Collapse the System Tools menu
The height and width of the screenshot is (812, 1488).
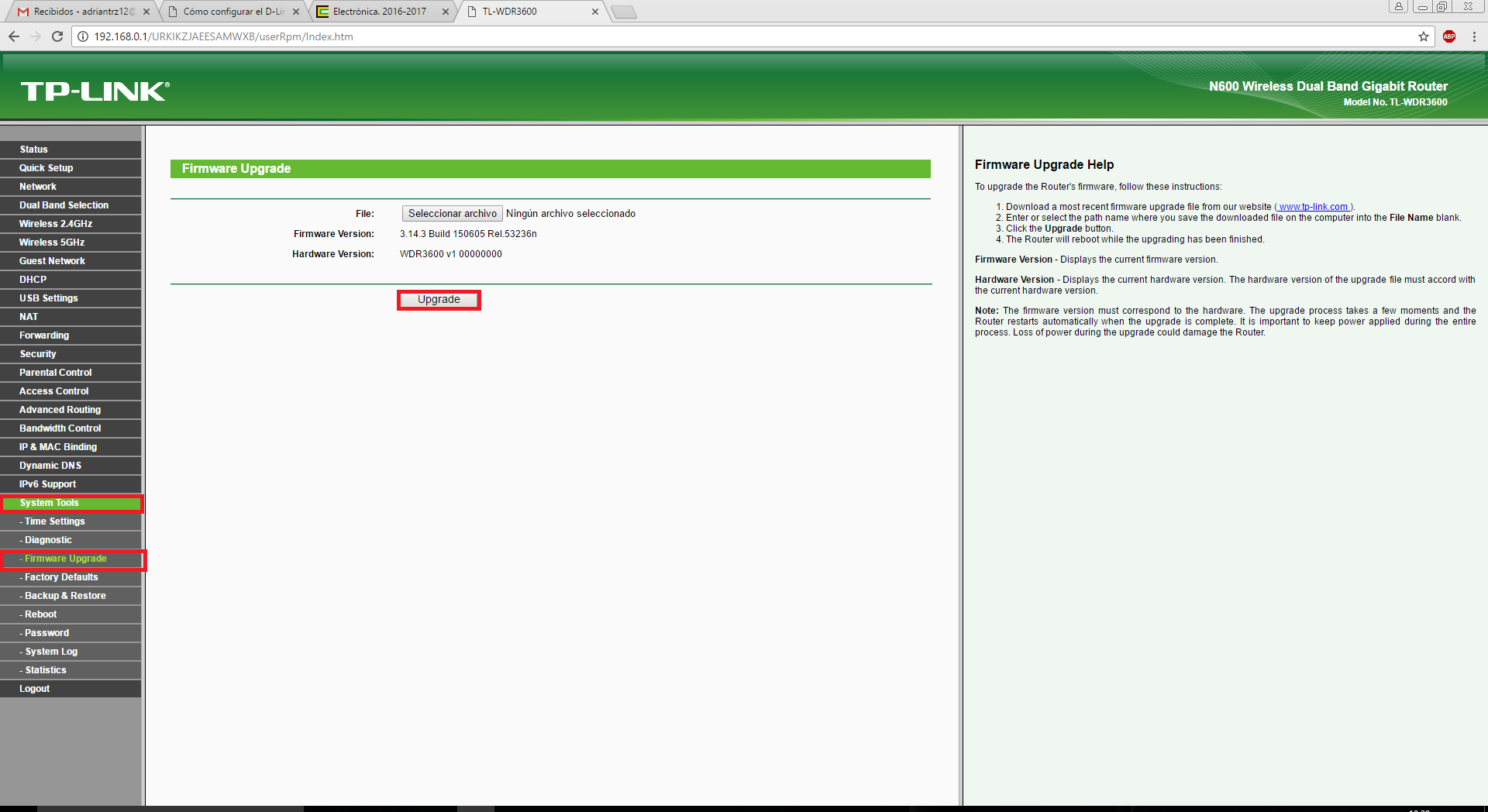click(71, 503)
